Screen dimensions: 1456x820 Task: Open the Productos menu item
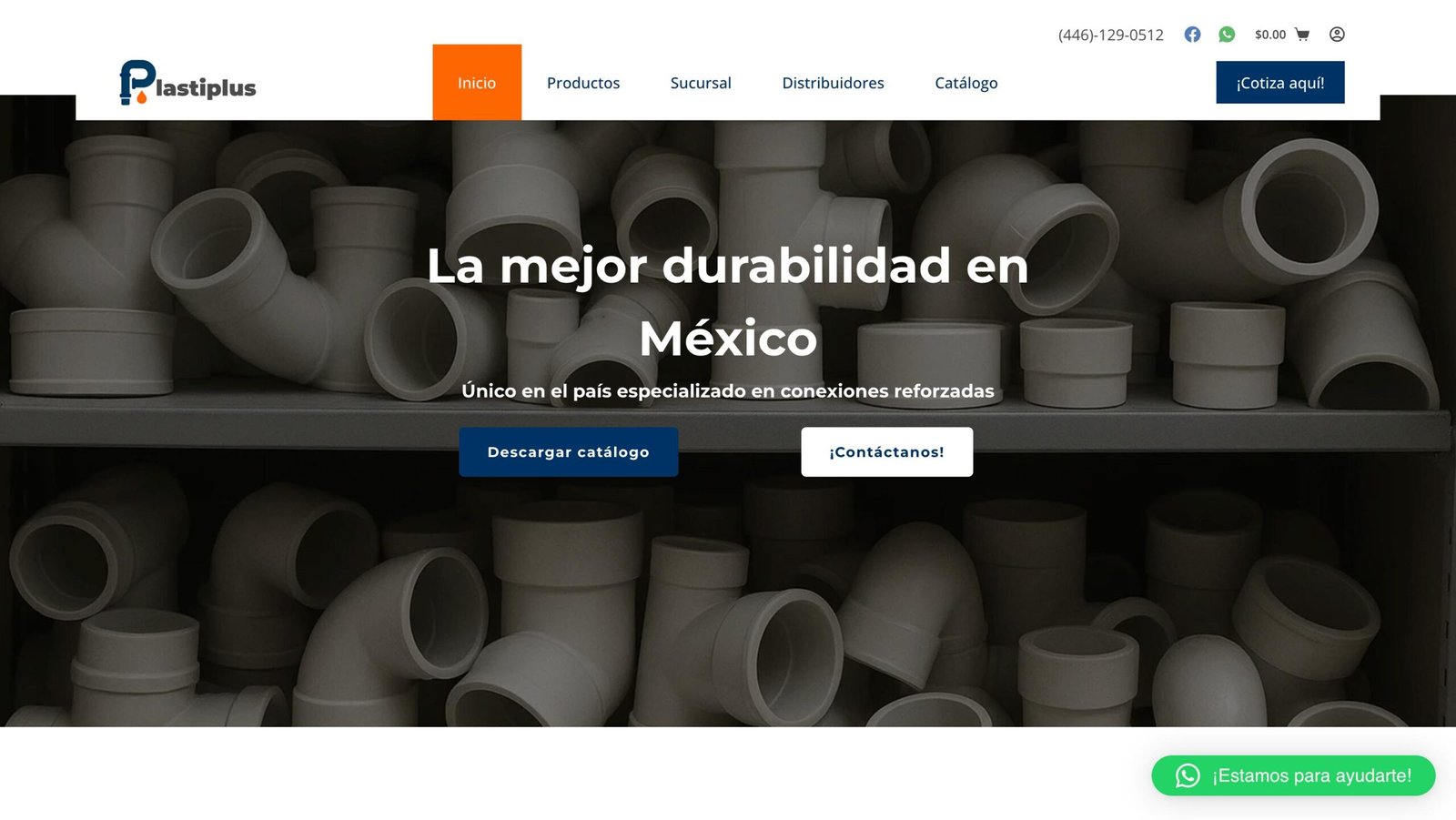coord(583,83)
